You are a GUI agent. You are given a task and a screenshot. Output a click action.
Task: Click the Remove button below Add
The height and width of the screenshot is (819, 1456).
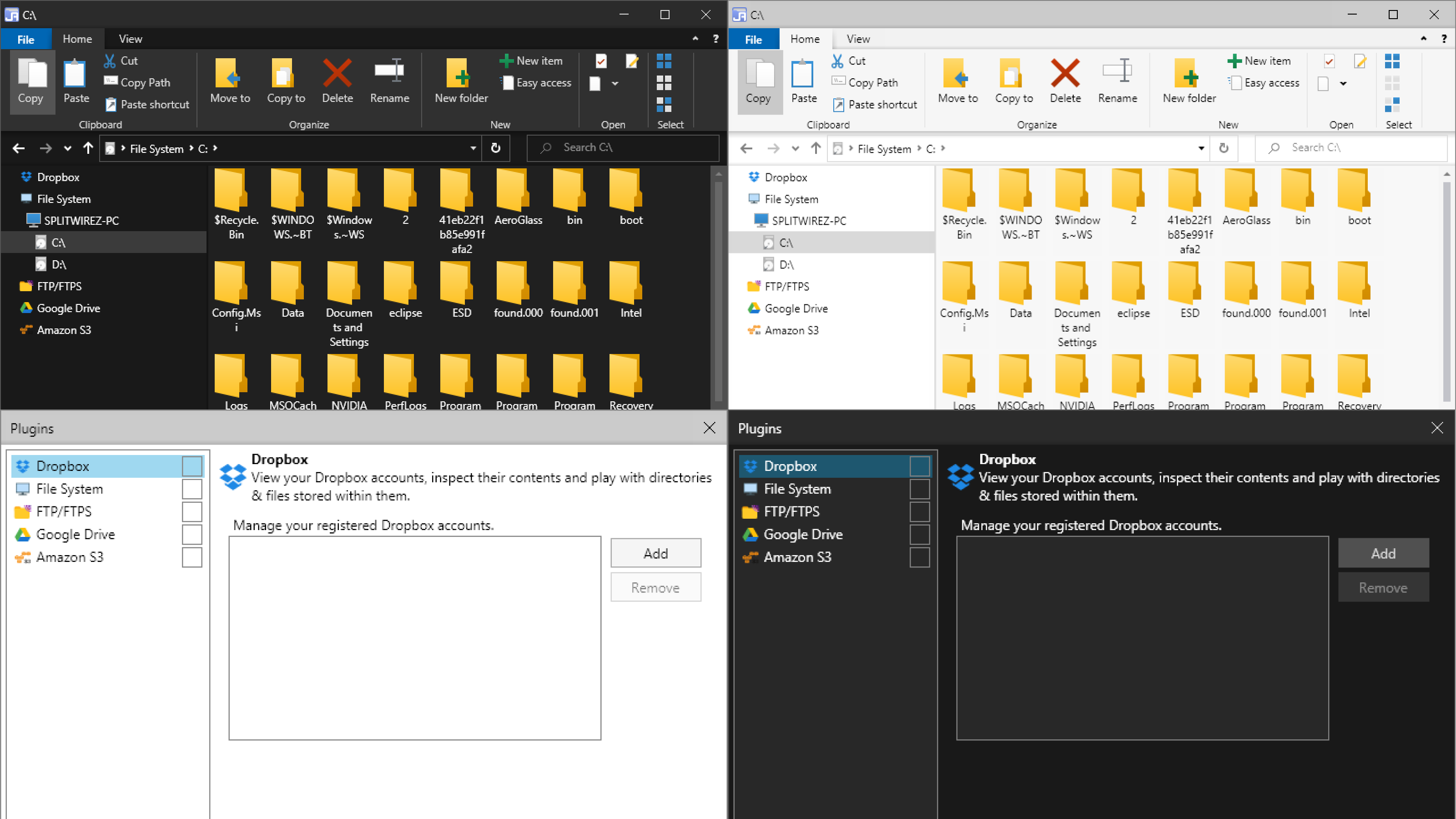pyautogui.click(x=655, y=587)
